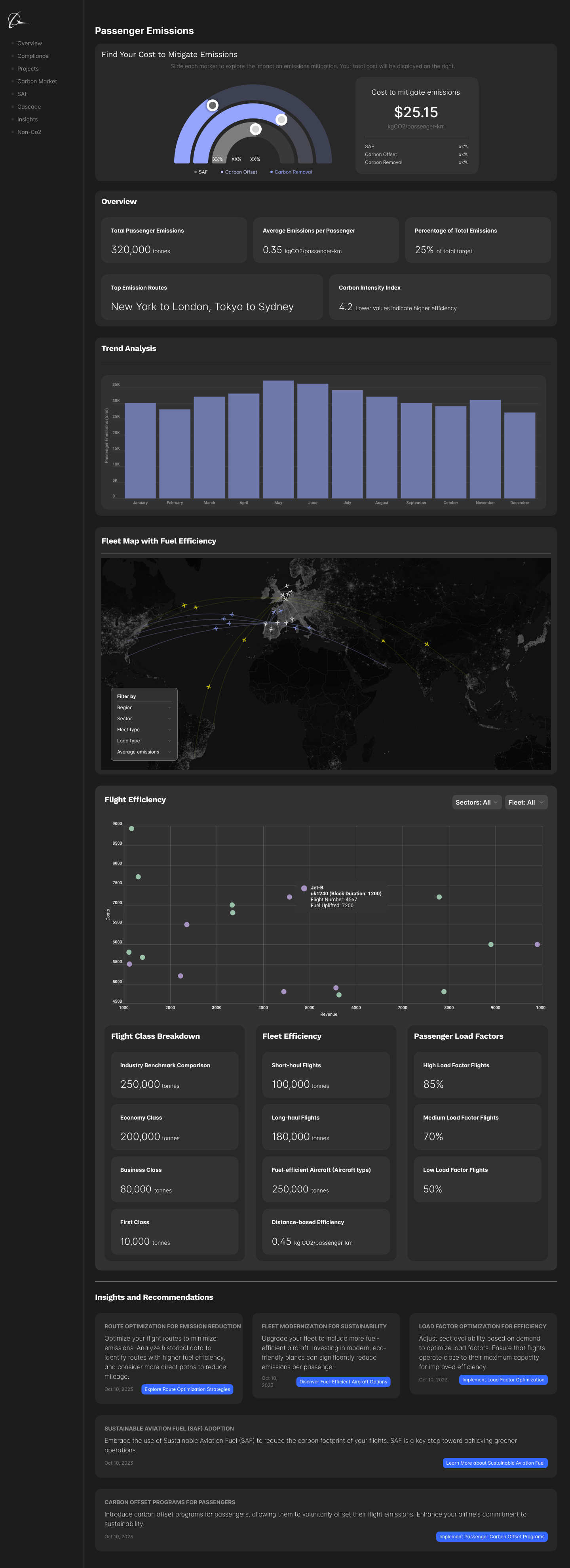Click the company logo in the sidebar
Image resolution: width=570 pixels, height=1568 pixels.
18,20
